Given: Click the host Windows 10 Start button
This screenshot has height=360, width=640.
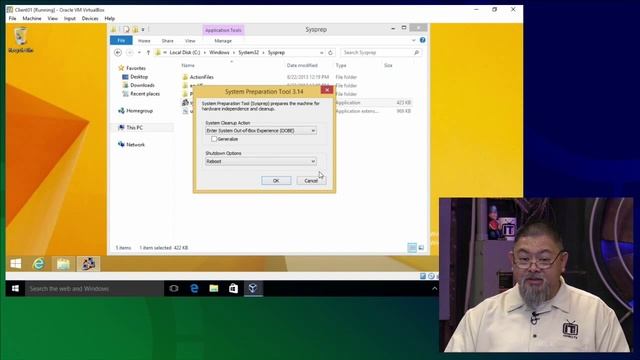Looking at the screenshot, I should pos(16,289).
